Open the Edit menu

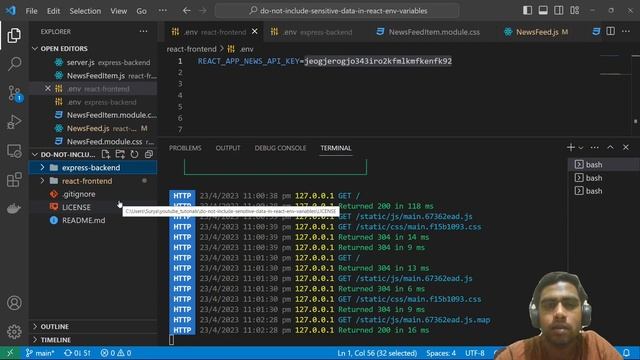tap(53, 11)
